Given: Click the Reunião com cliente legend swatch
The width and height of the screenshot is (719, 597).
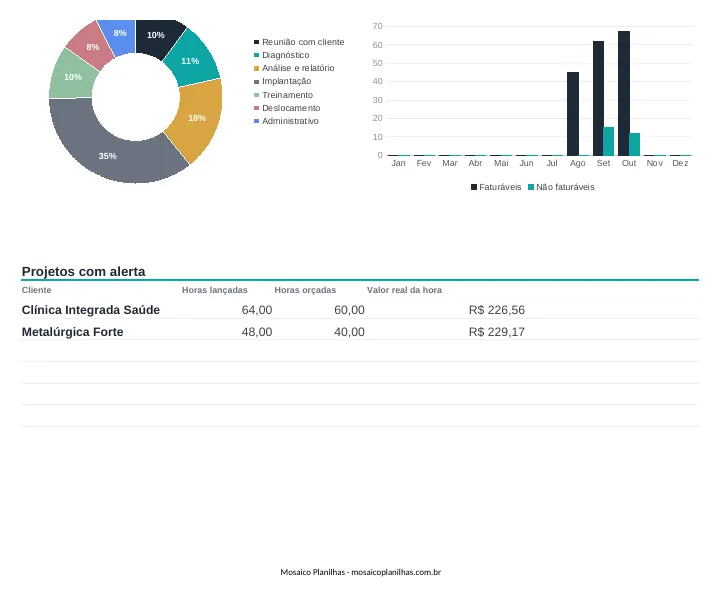Looking at the screenshot, I should pos(256,42).
